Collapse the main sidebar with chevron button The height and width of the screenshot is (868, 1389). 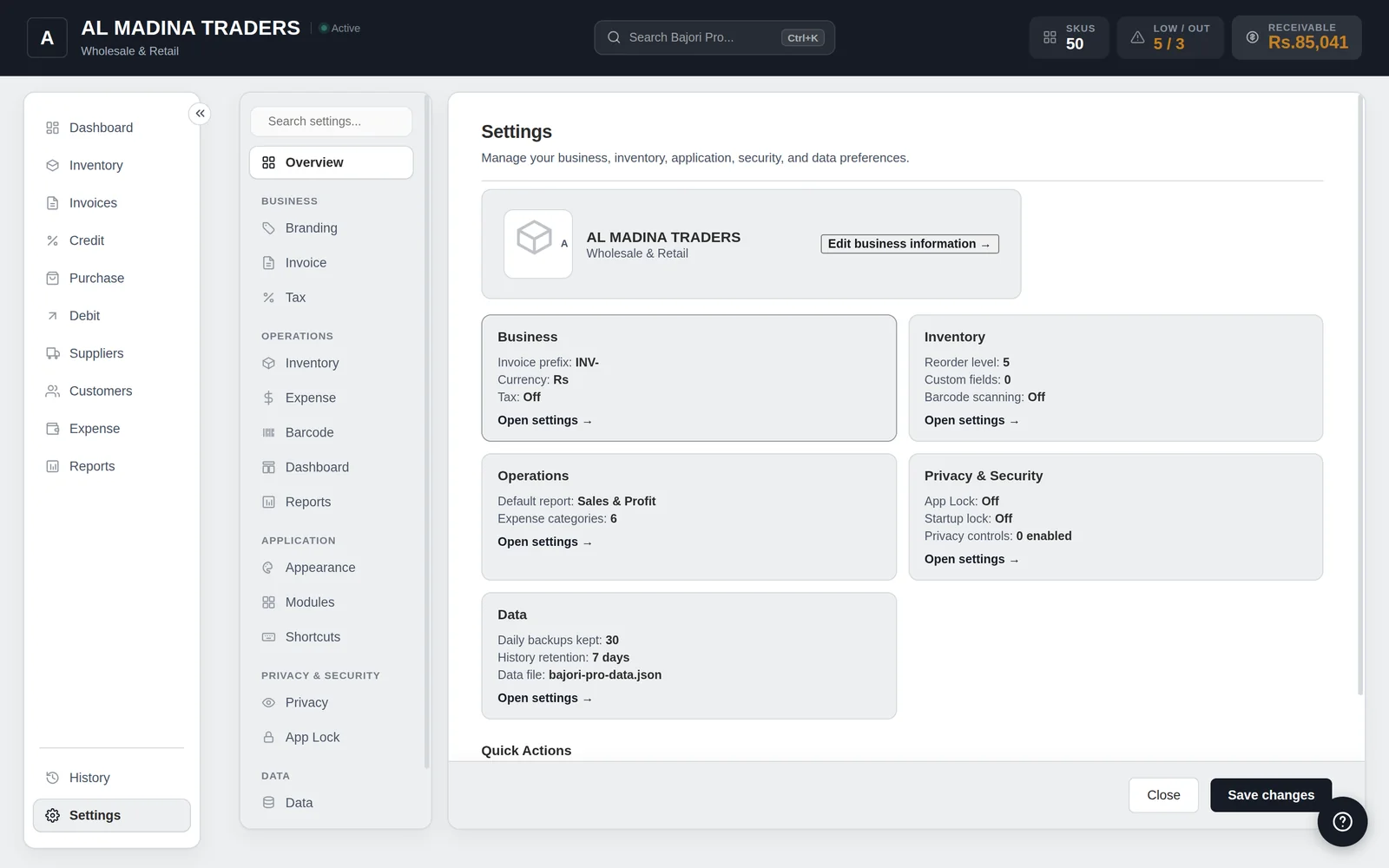coord(200,114)
